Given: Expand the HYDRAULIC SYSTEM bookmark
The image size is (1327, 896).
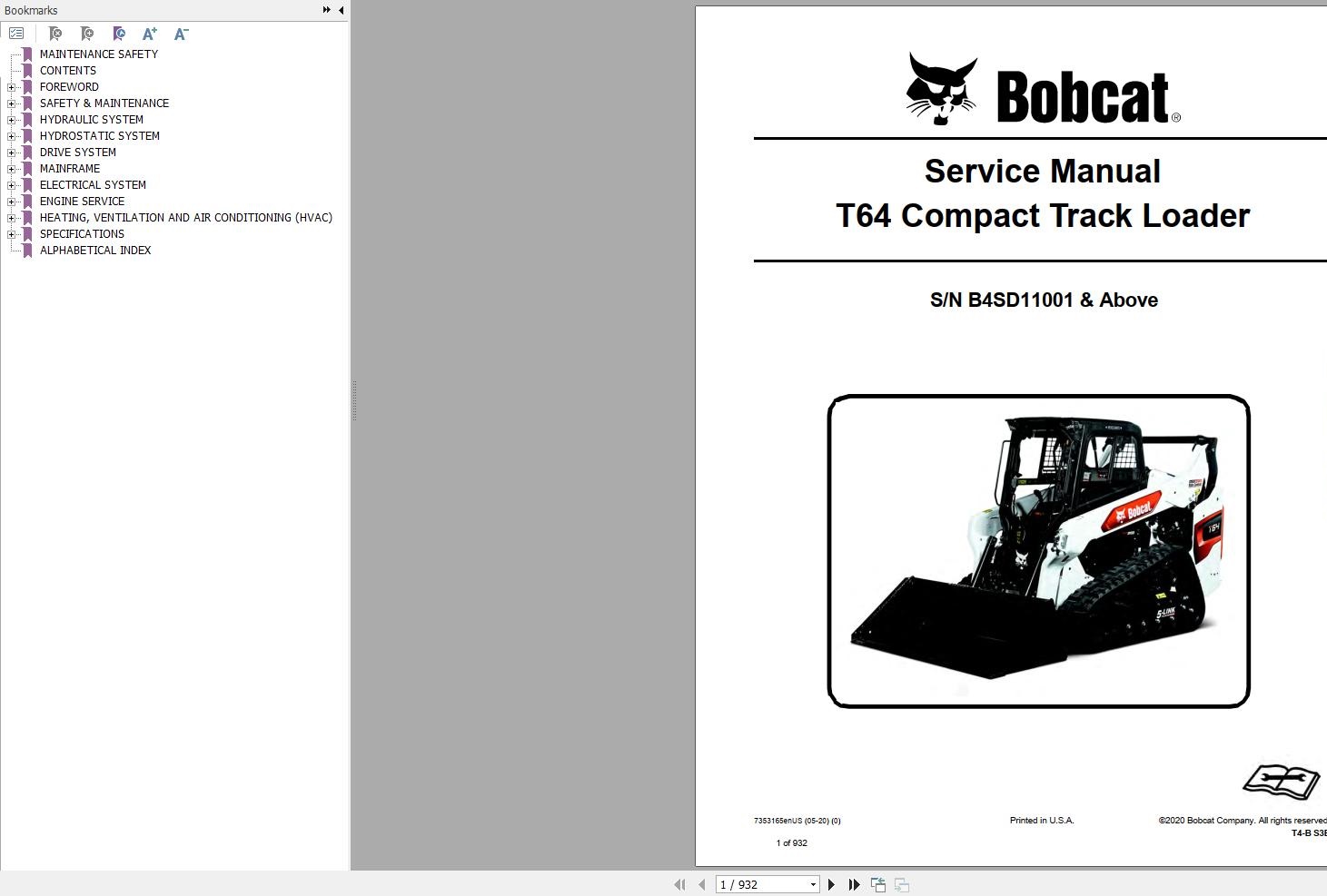Looking at the screenshot, I should point(12,120).
